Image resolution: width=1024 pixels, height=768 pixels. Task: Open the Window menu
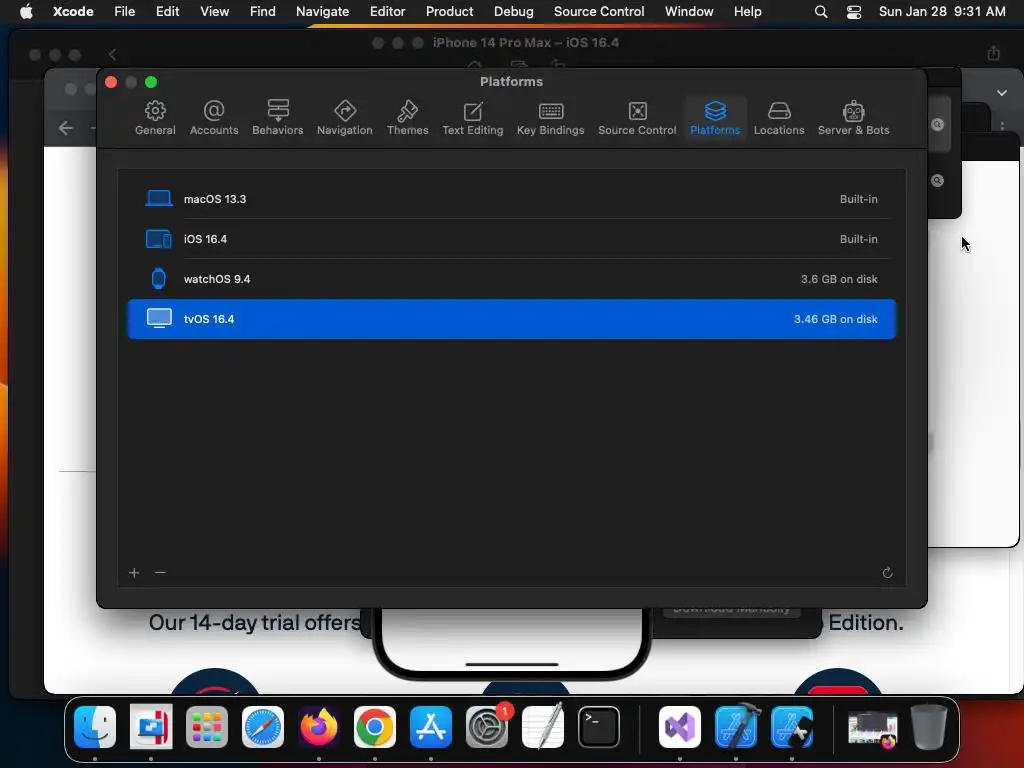pos(689,12)
